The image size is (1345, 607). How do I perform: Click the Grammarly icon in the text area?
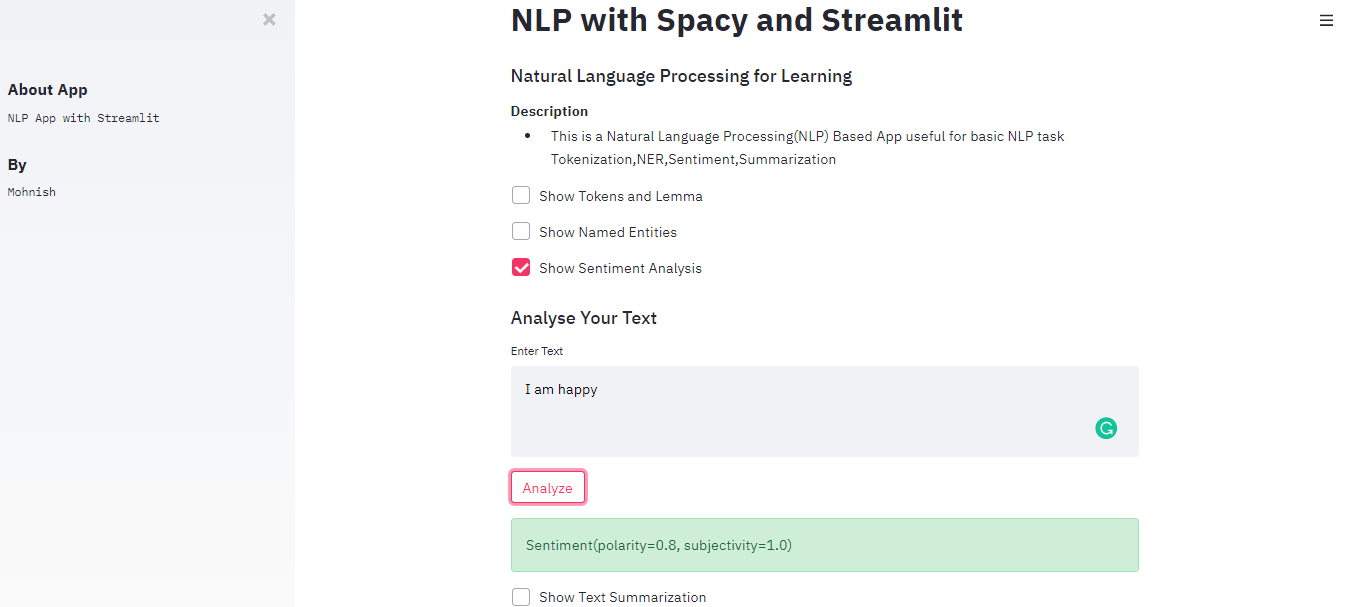click(x=1105, y=428)
